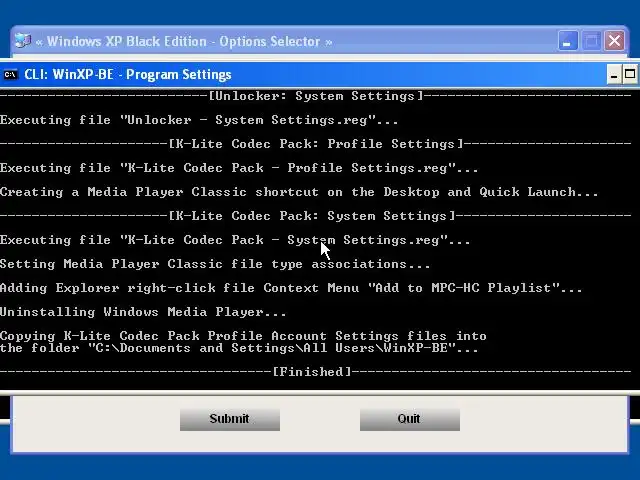Minimize the CLI Program Settings window
The height and width of the screenshot is (480, 640).
(x=614, y=75)
